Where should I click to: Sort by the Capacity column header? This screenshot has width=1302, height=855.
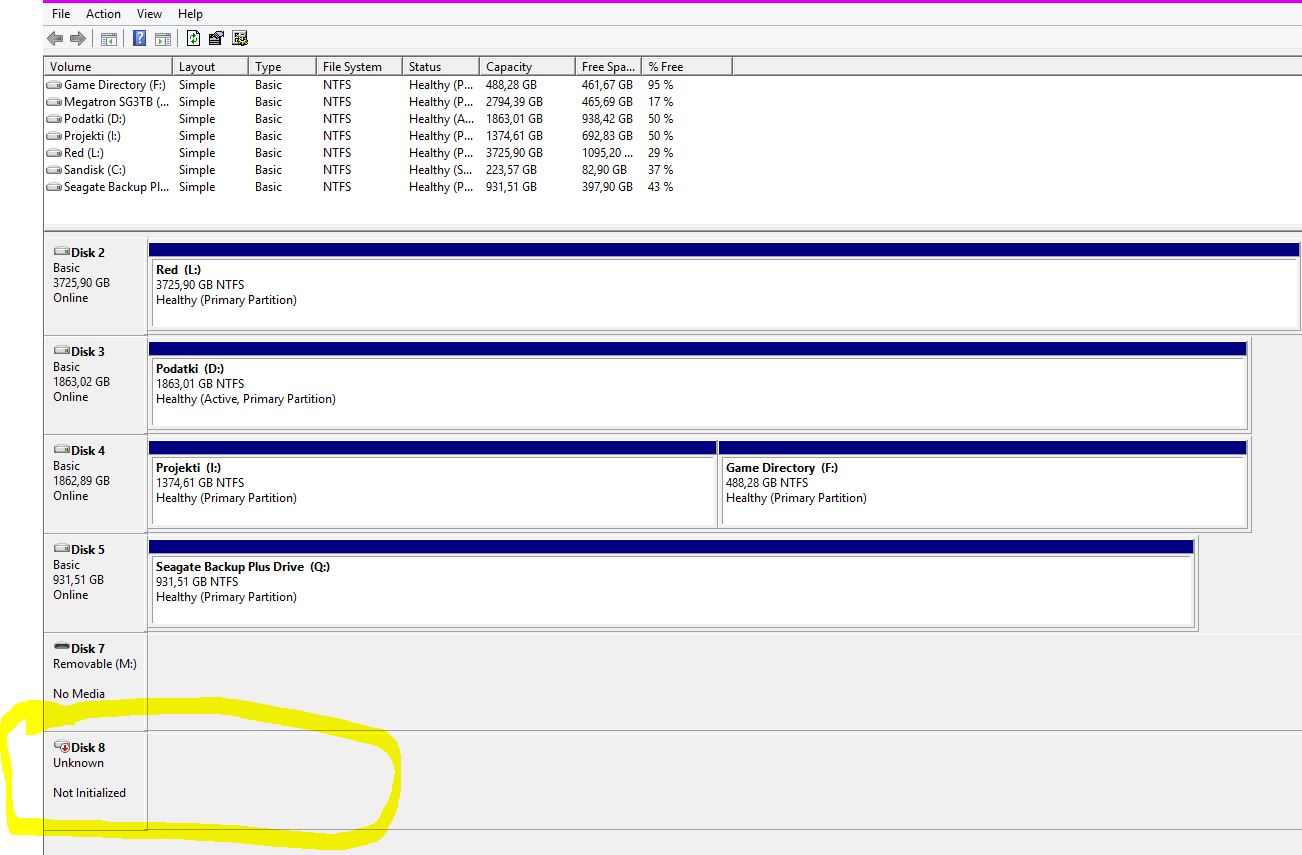[x=527, y=66]
